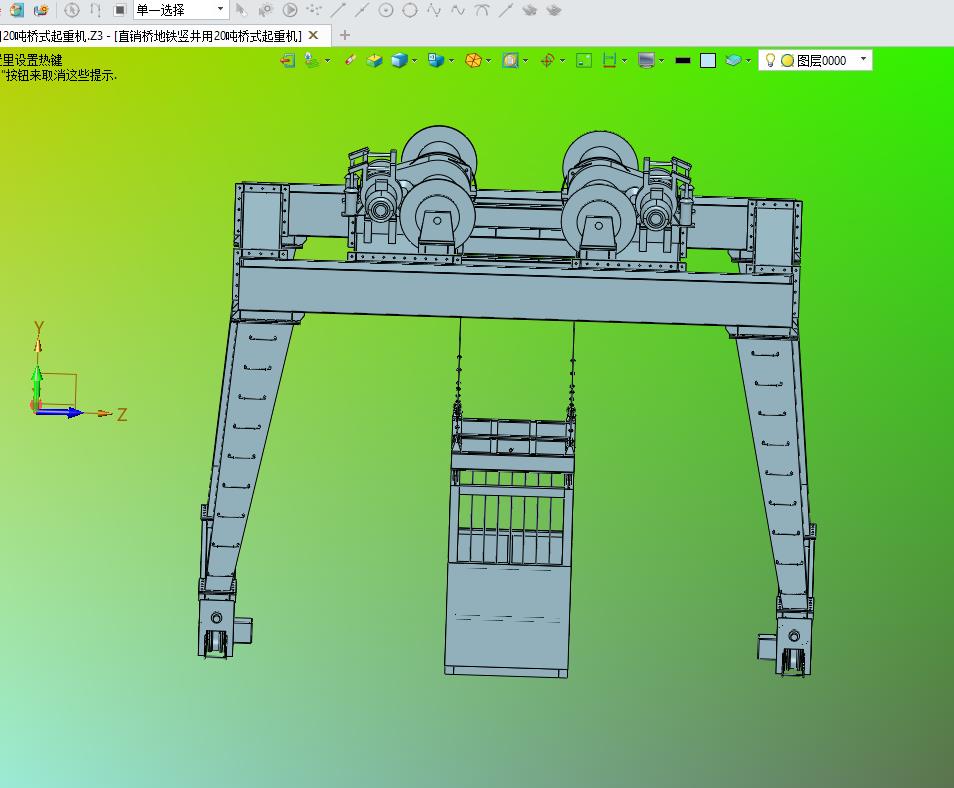
Task: Click the red crosshair target icon
Action: [x=547, y=61]
